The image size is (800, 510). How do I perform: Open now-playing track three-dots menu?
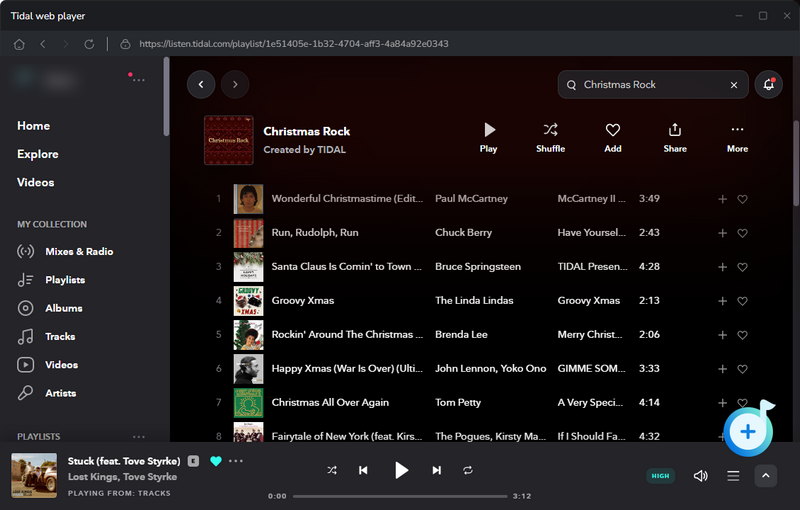(236, 461)
